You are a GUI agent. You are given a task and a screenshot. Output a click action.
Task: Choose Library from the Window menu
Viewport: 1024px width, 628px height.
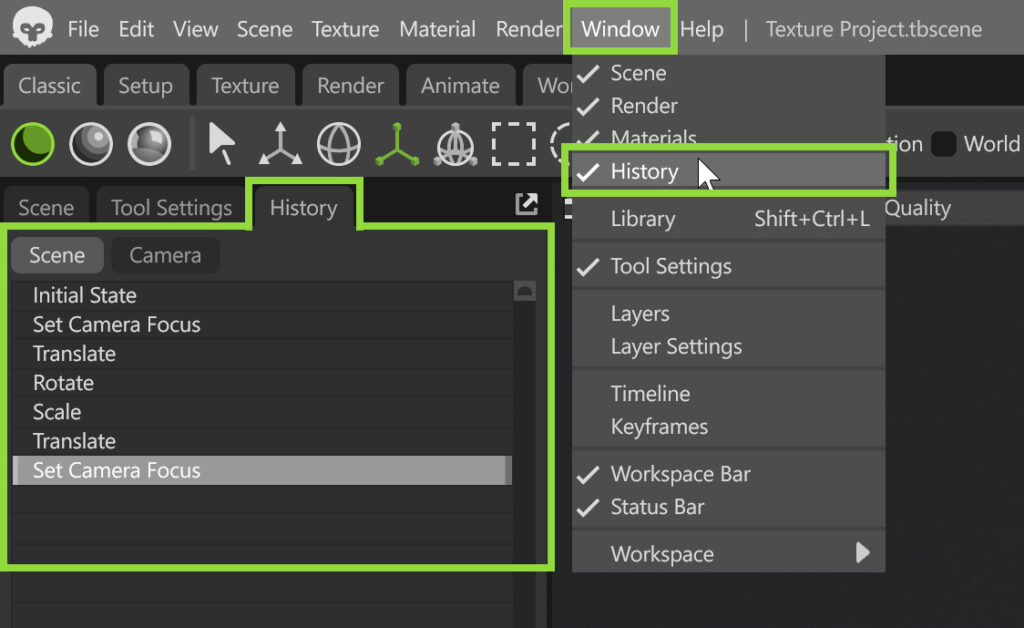tap(643, 219)
